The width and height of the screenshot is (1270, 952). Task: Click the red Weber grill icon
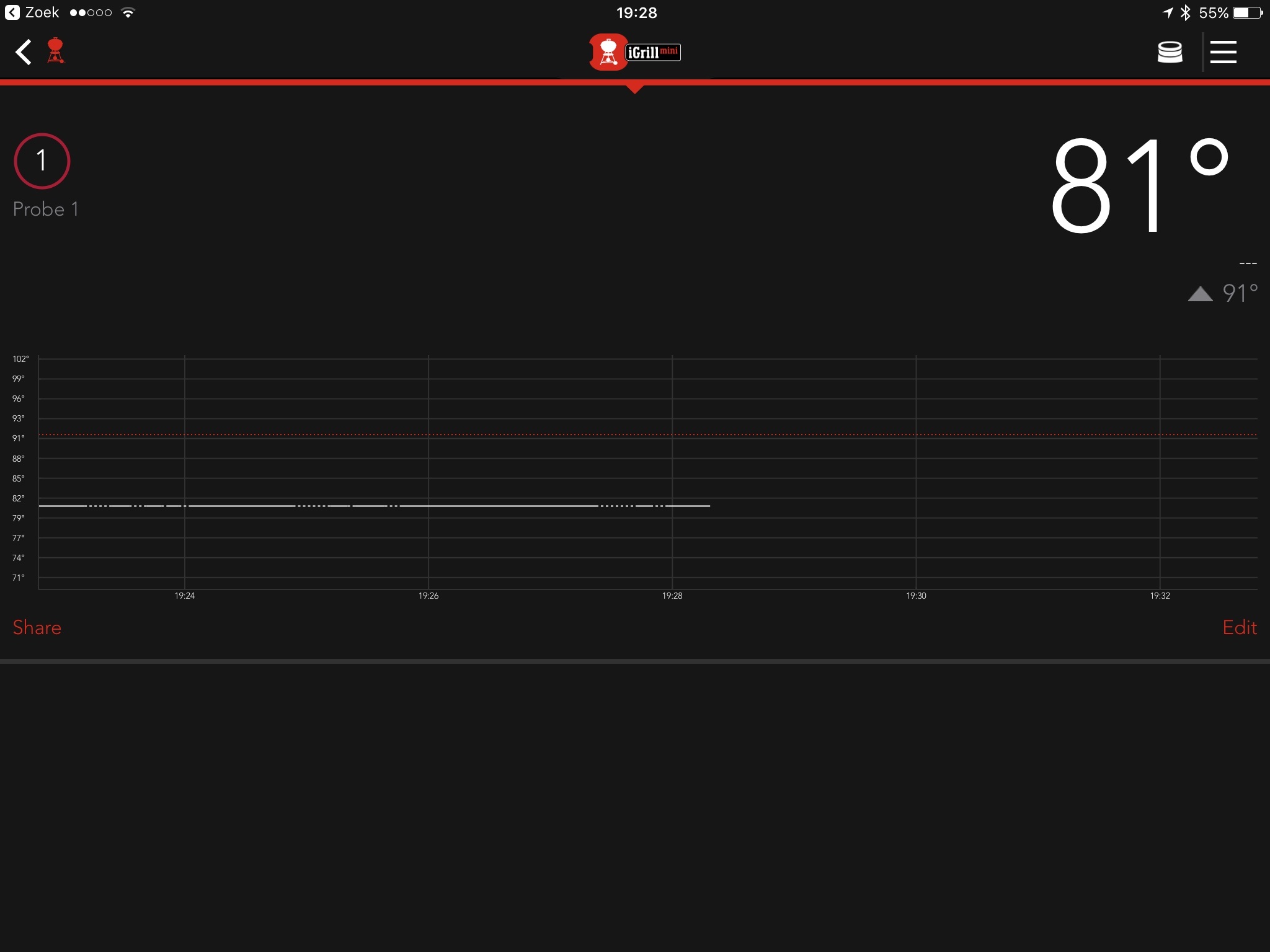click(56, 51)
